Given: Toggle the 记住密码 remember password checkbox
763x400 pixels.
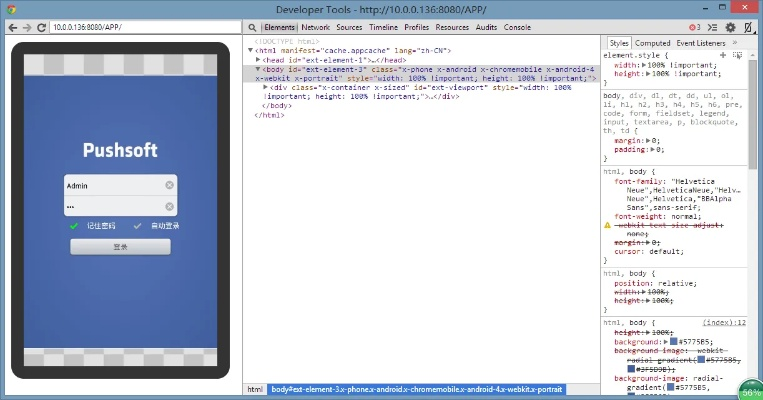Looking at the screenshot, I should point(74,226).
